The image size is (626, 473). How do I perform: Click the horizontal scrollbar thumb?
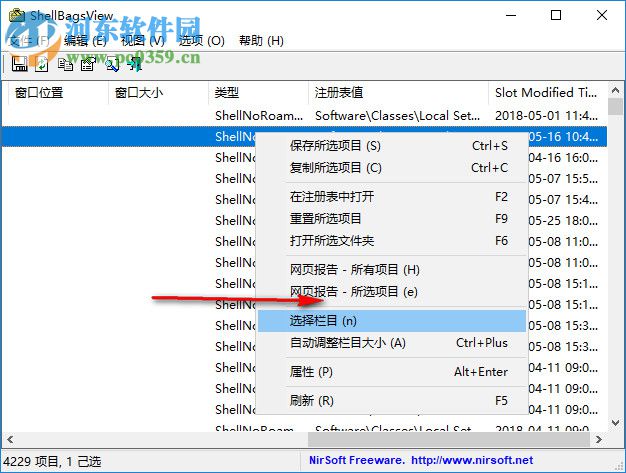coord(449,440)
